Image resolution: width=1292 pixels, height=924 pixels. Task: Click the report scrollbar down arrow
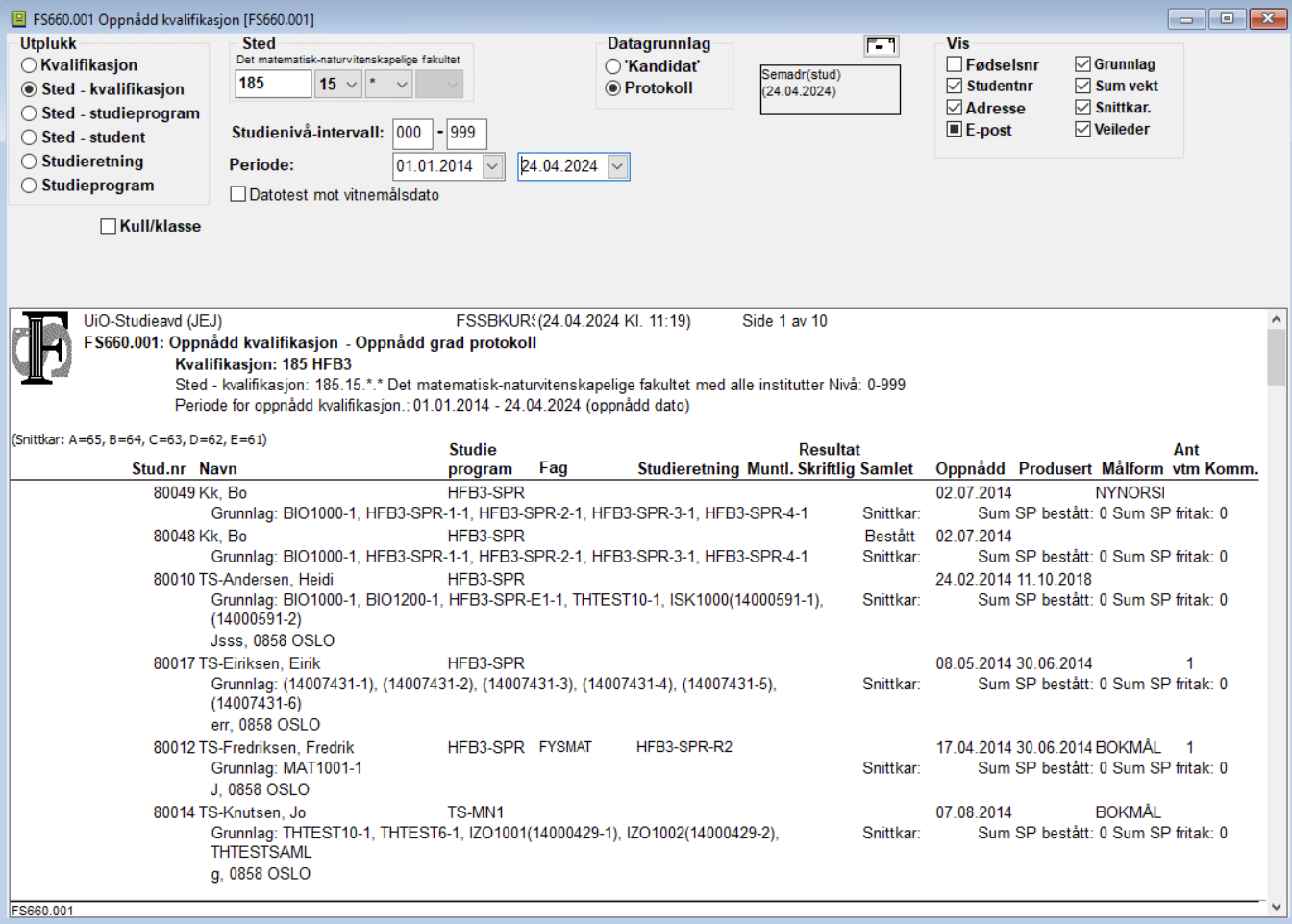[1277, 907]
